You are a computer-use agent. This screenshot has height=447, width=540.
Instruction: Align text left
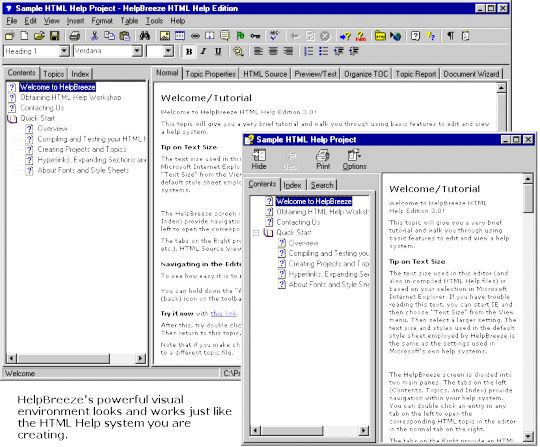(x=258, y=51)
